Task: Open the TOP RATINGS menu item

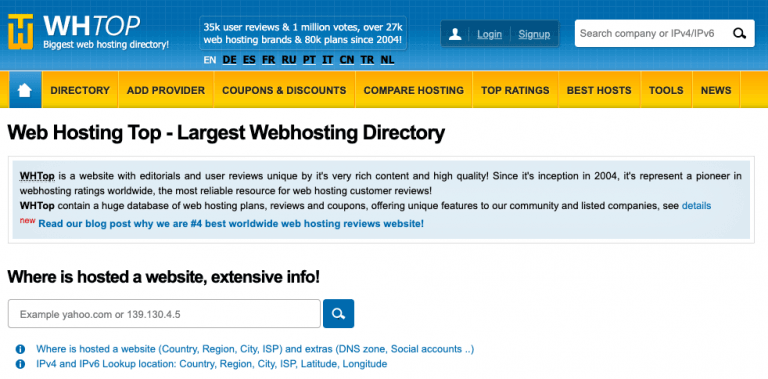Action: point(515,90)
